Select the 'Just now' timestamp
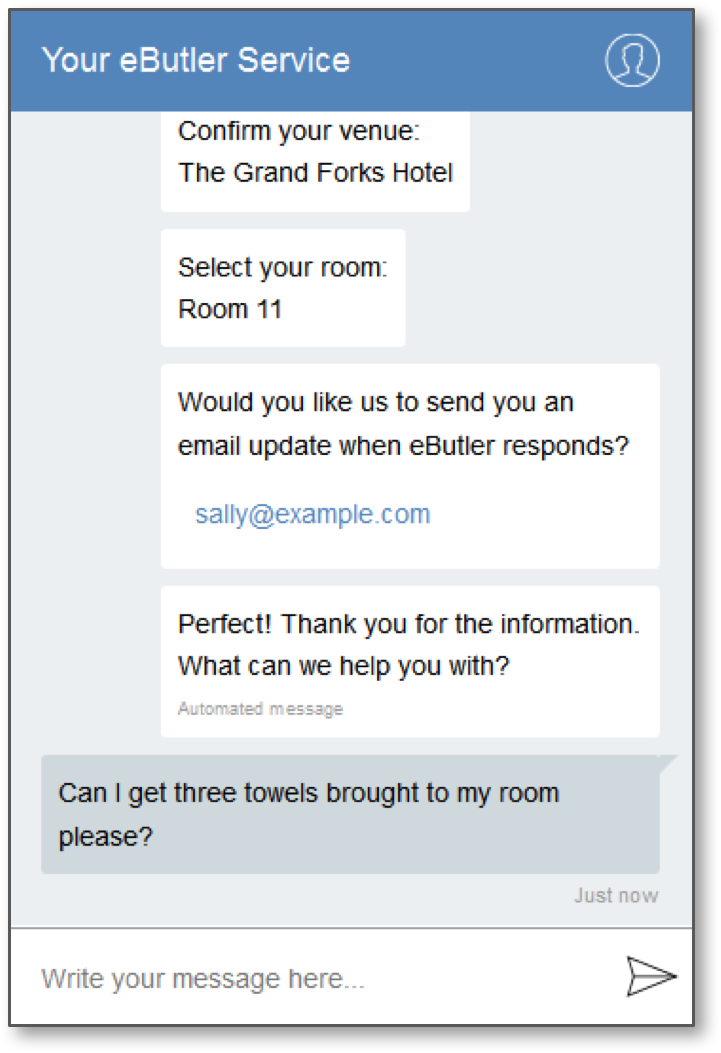The height and width of the screenshot is (1053, 721). pyautogui.click(x=616, y=895)
